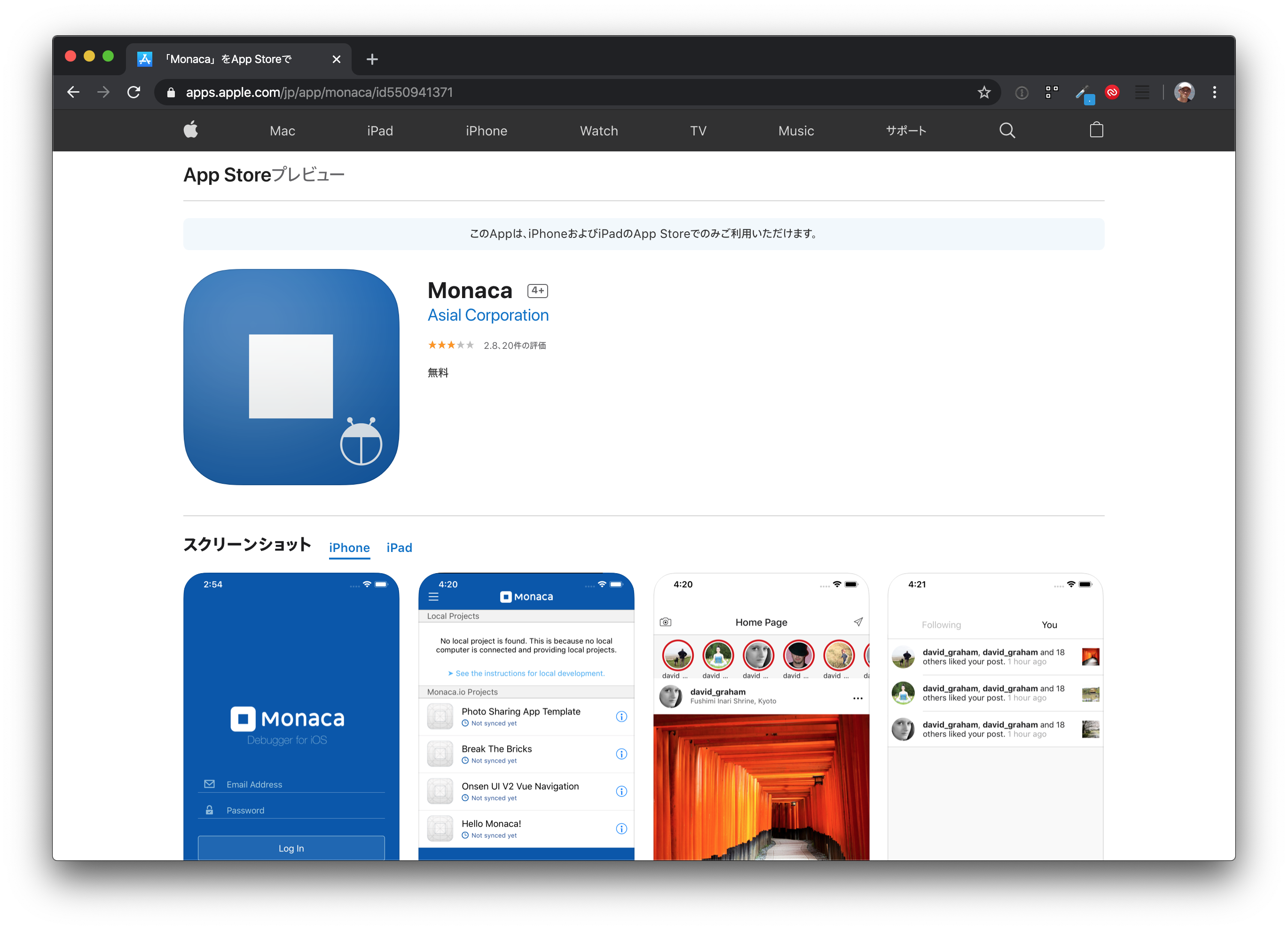Bookmark this page with the star icon
1288x930 pixels.
point(983,92)
